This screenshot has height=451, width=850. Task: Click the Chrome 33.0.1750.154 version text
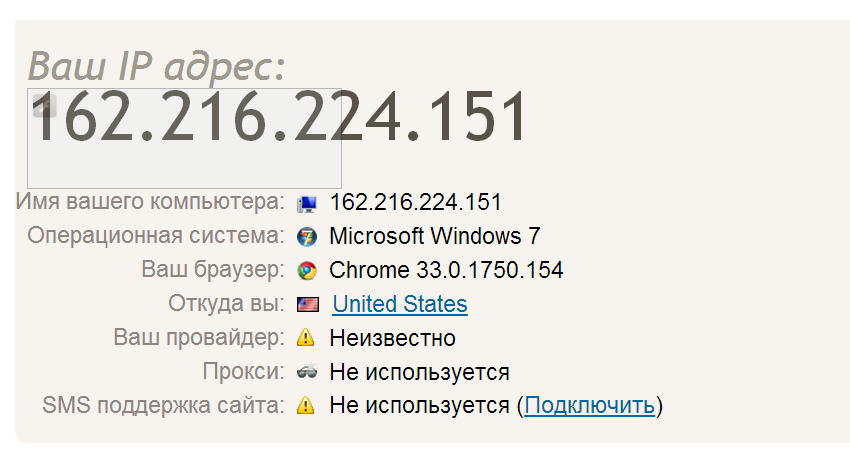click(446, 270)
